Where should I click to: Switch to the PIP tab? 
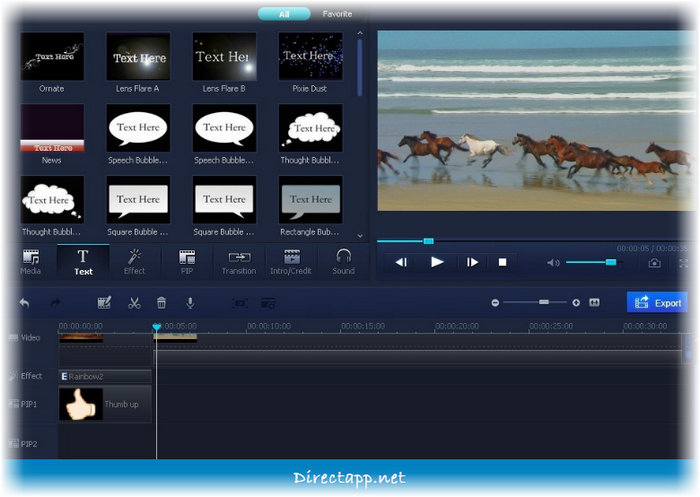click(187, 262)
